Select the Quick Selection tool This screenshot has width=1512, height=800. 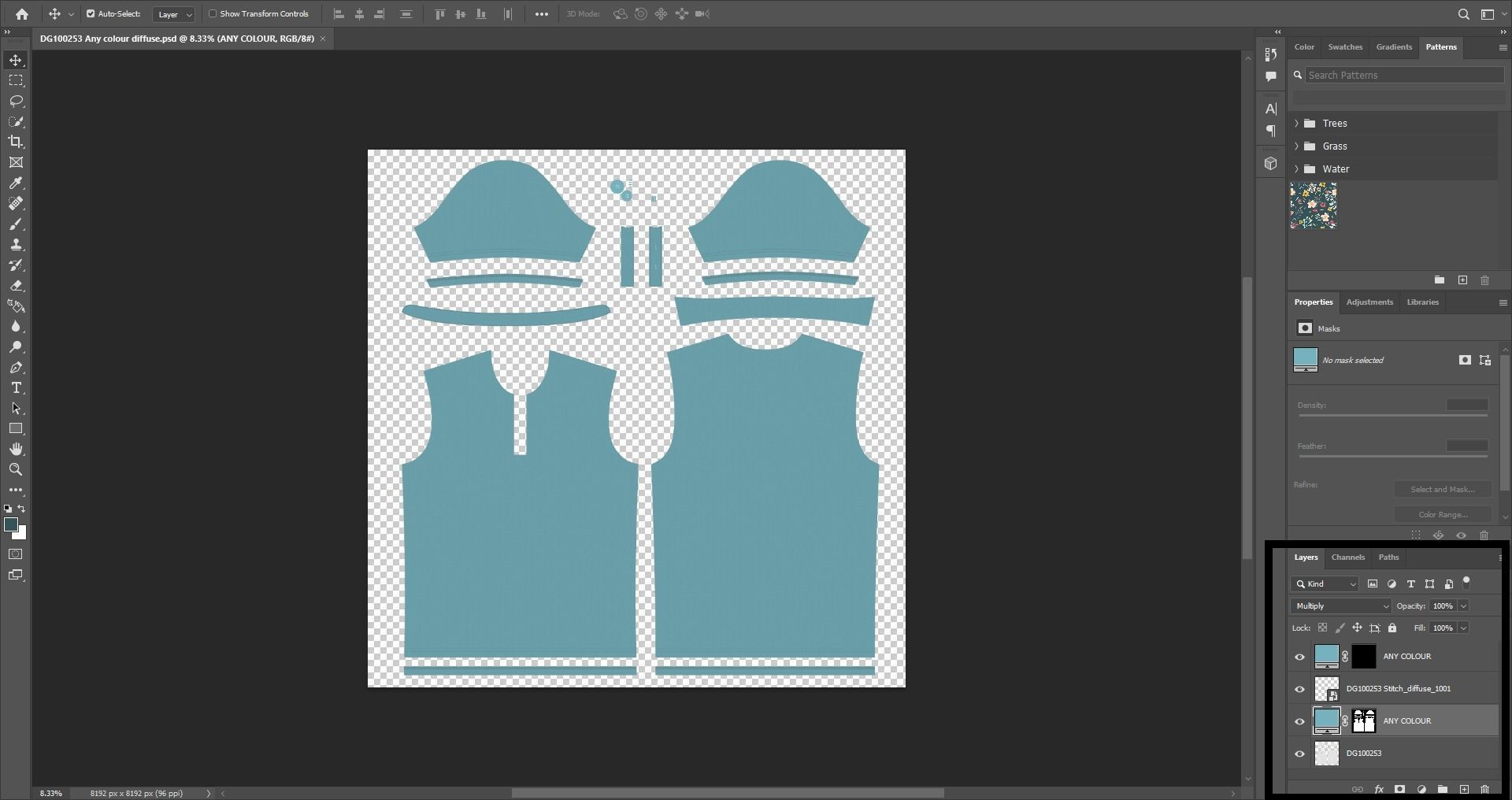coord(16,121)
